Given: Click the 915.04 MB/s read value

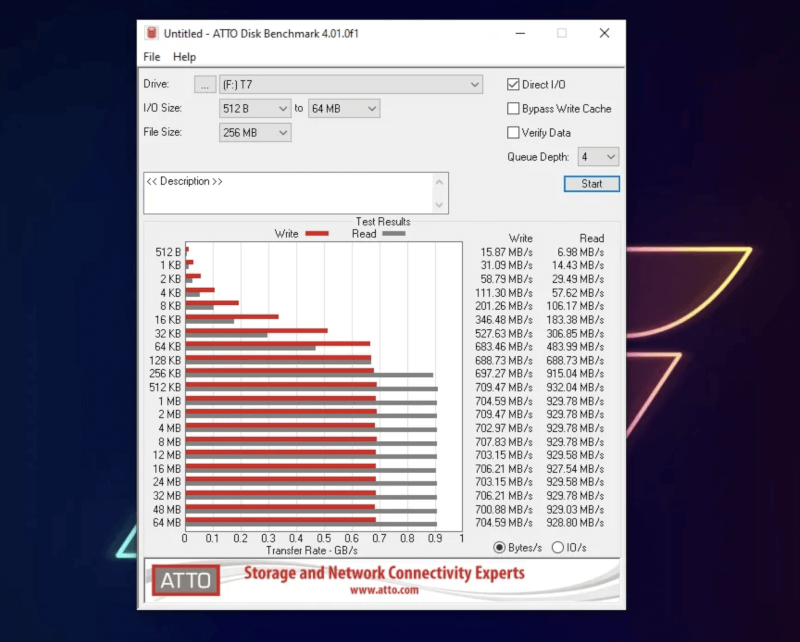Looking at the screenshot, I should 575,374.
